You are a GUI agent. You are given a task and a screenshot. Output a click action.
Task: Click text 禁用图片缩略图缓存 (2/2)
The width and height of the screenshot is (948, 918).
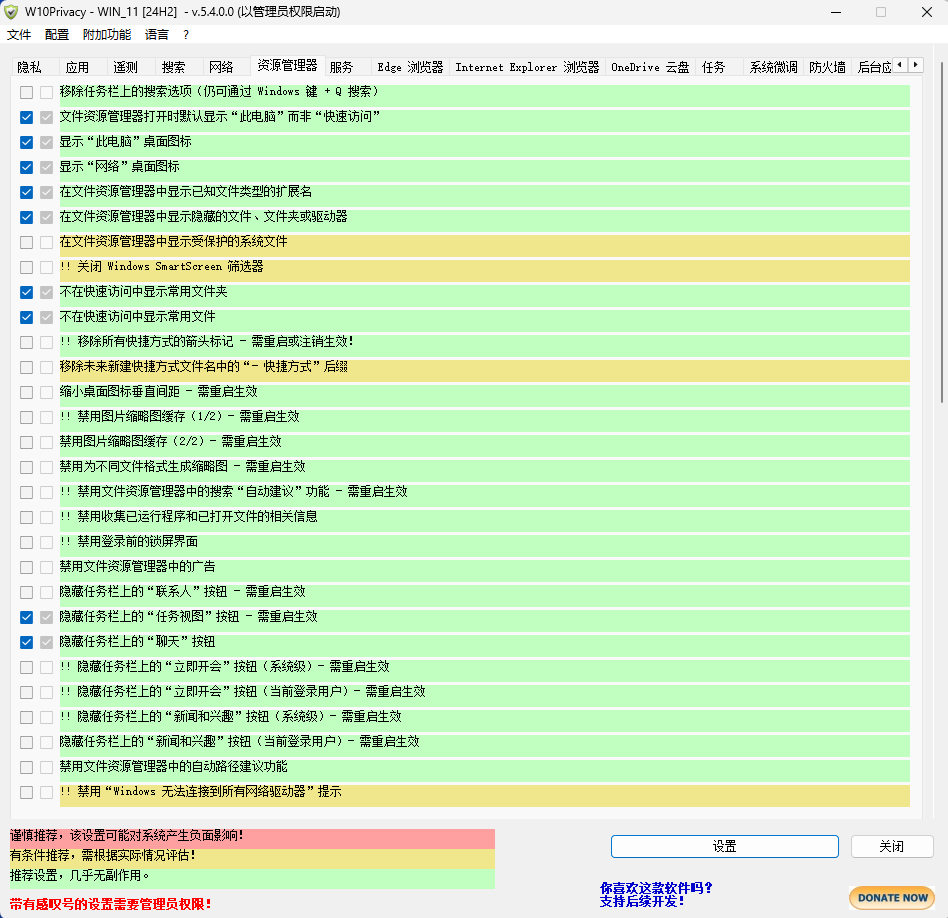170,441
